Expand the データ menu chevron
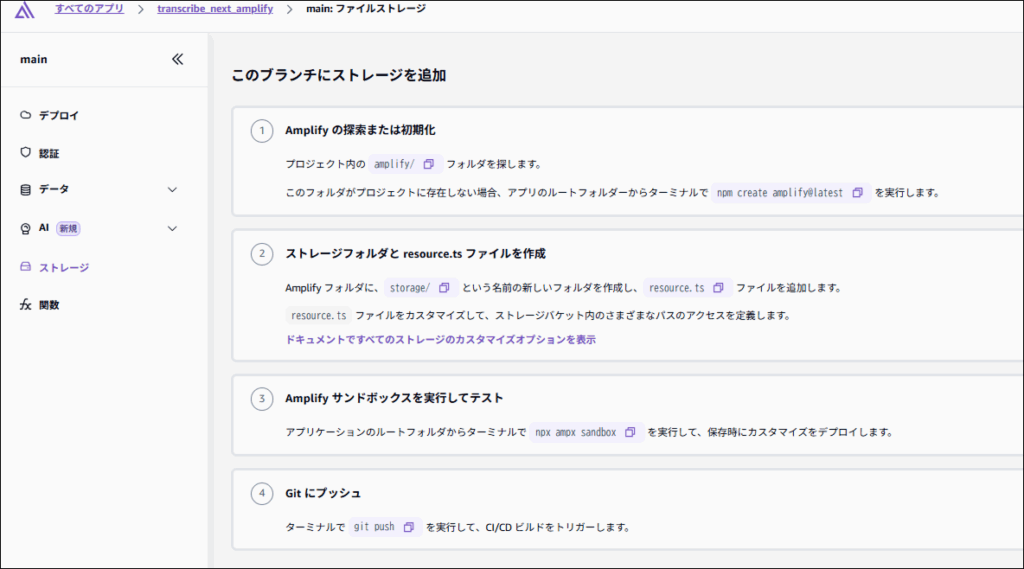 [172, 189]
